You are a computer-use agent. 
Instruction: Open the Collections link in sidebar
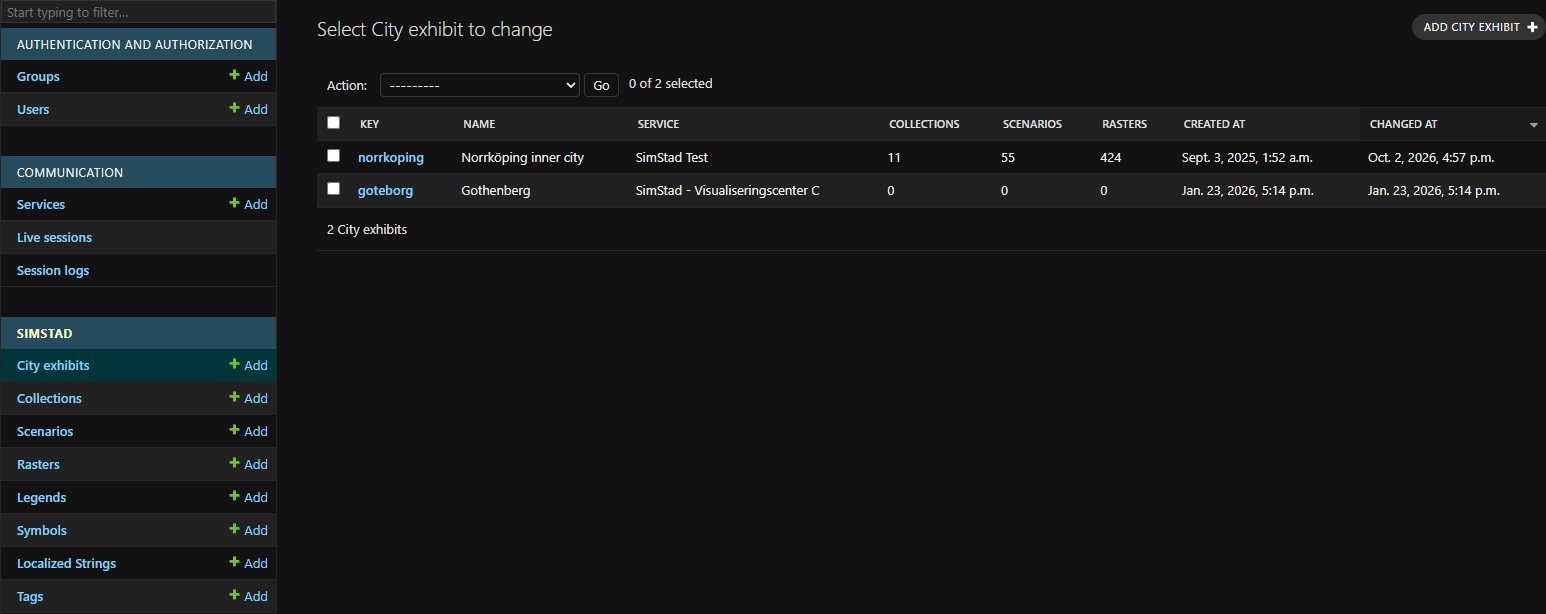coord(49,399)
